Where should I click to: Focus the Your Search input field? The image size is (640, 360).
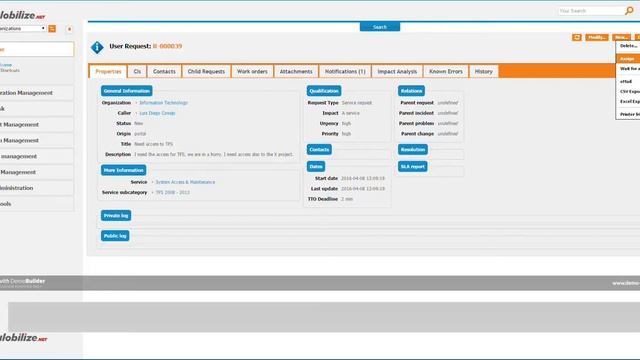coord(591,11)
